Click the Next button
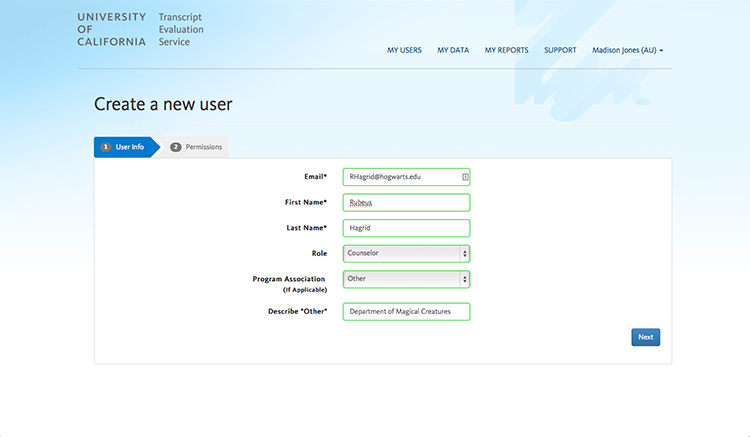Image resolution: width=750 pixels, height=437 pixels. pyautogui.click(x=645, y=337)
